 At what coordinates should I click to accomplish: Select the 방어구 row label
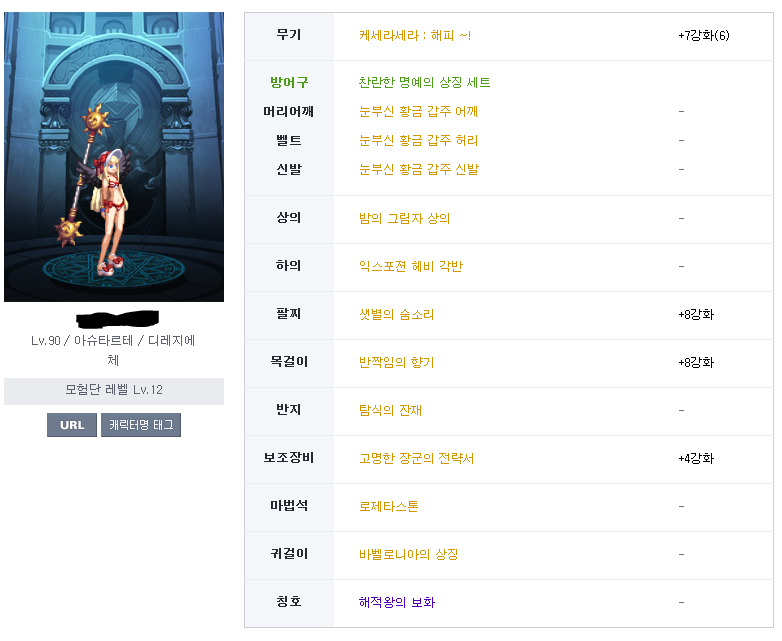point(289,82)
